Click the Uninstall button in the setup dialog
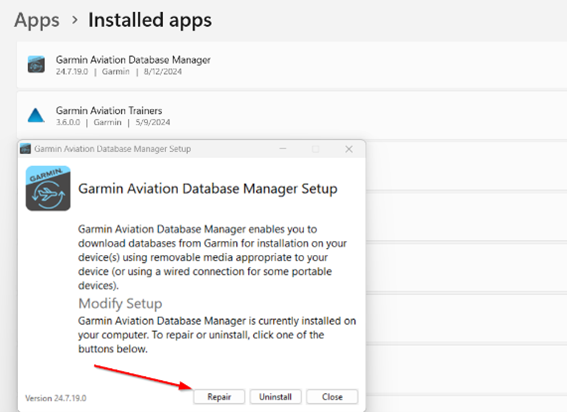The image size is (567, 412). click(x=275, y=397)
